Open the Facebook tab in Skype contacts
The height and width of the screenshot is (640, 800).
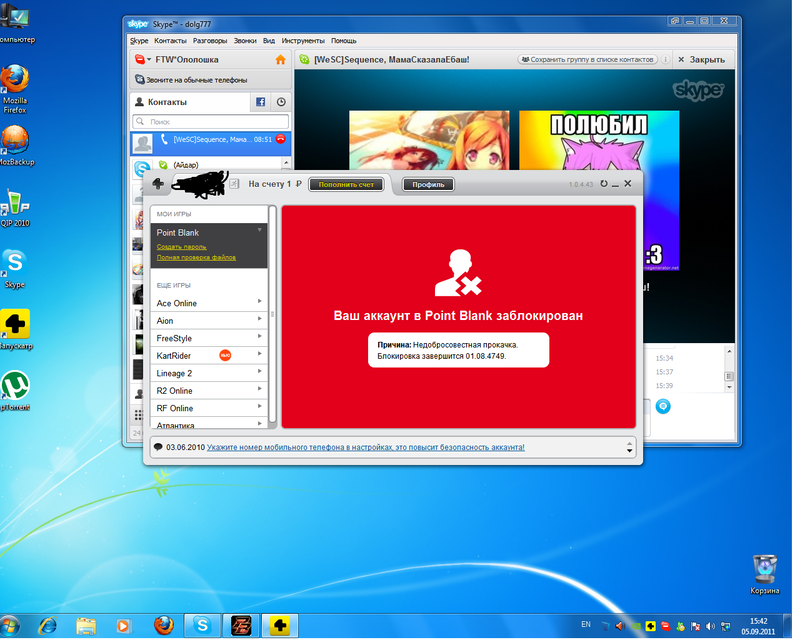pos(260,102)
